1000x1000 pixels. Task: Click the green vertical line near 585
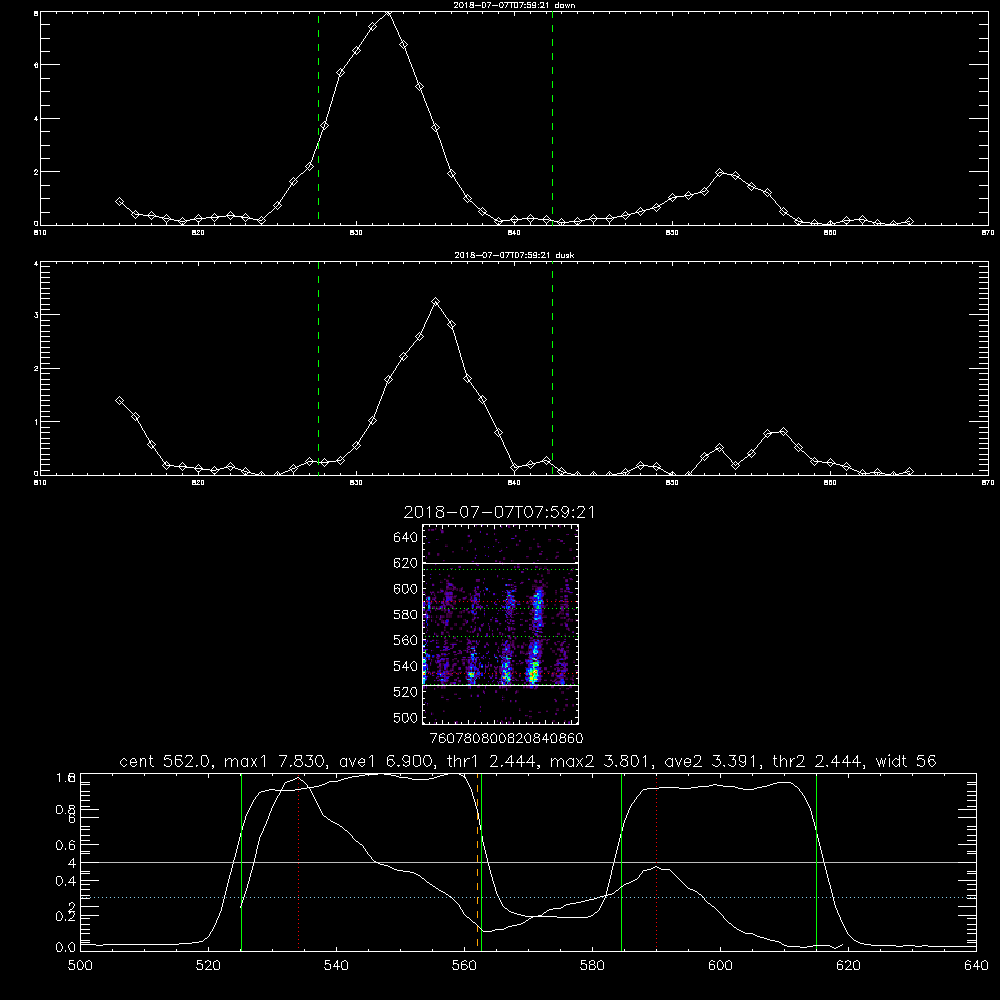pos(621,862)
